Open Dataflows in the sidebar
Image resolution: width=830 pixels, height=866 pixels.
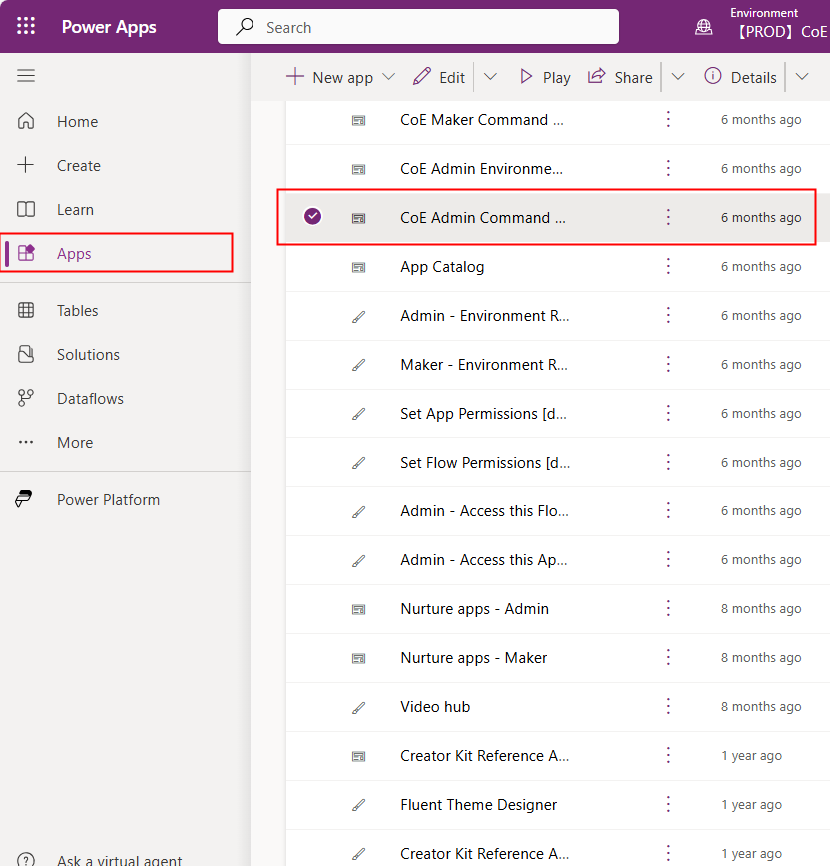[90, 399]
